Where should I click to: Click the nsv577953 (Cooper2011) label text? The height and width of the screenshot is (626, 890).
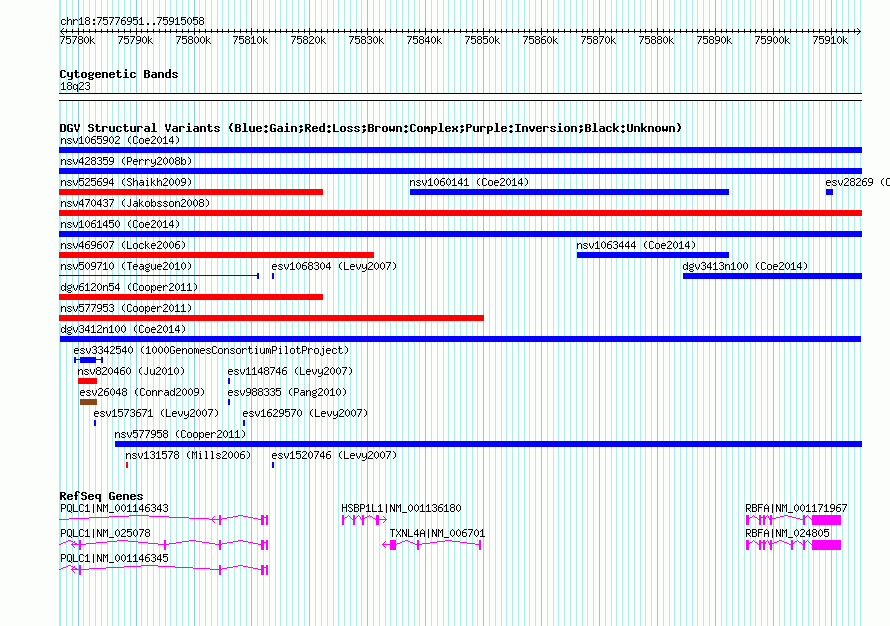pos(126,308)
